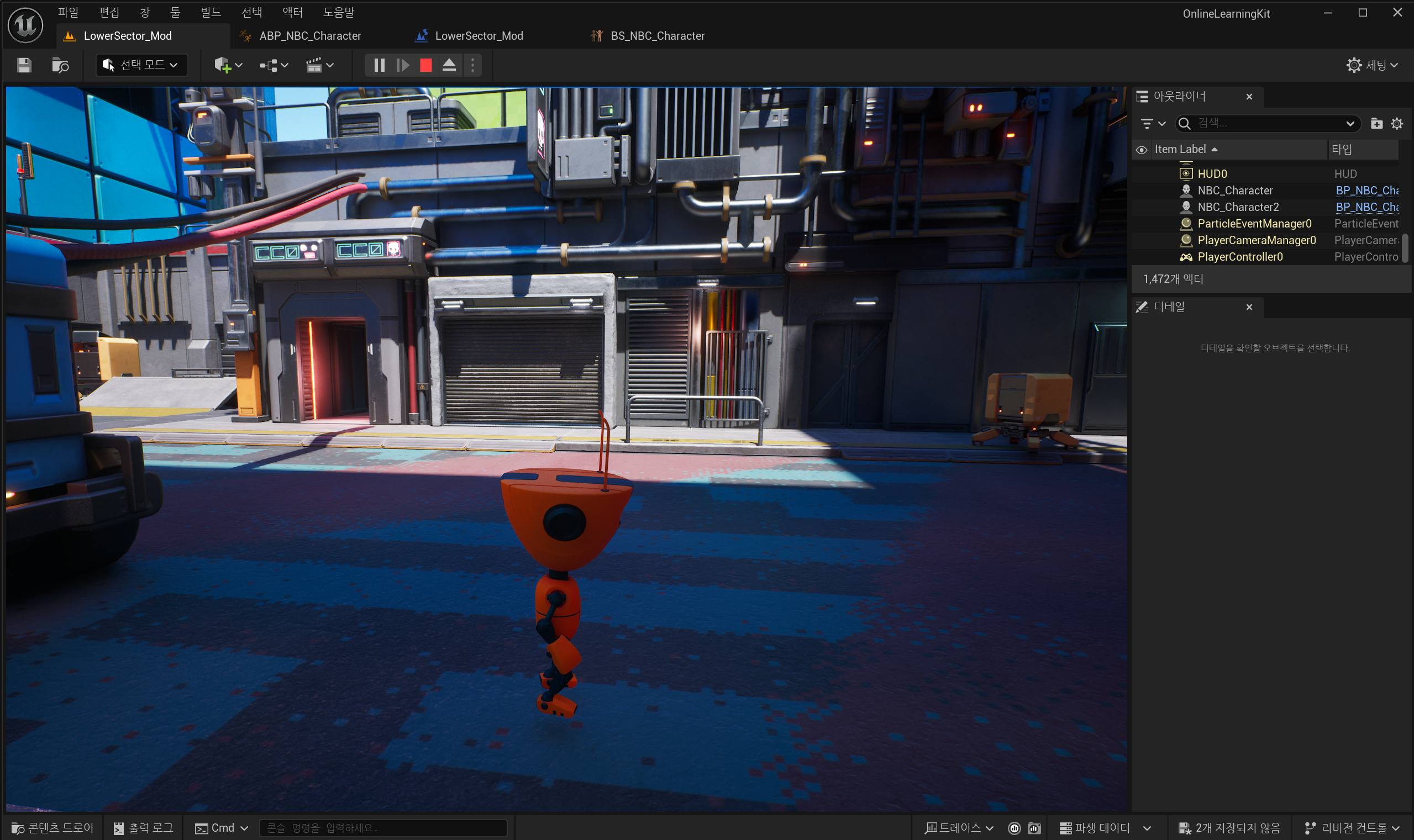The image size is (1414, 840).
Task: Click the Eject from player icon
Action: 449,65
